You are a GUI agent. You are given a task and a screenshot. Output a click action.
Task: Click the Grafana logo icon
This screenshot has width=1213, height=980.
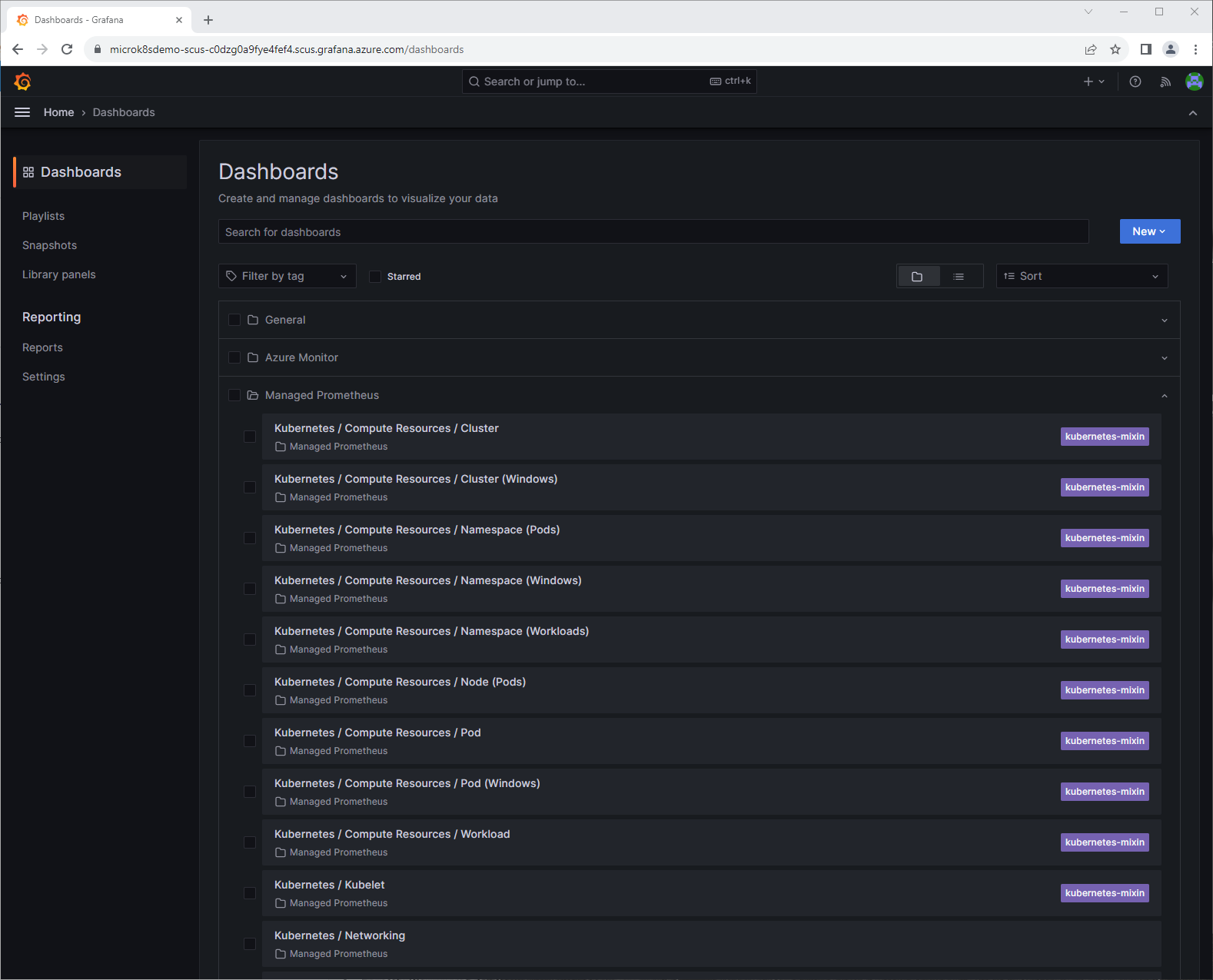click(x=22, y=81)
